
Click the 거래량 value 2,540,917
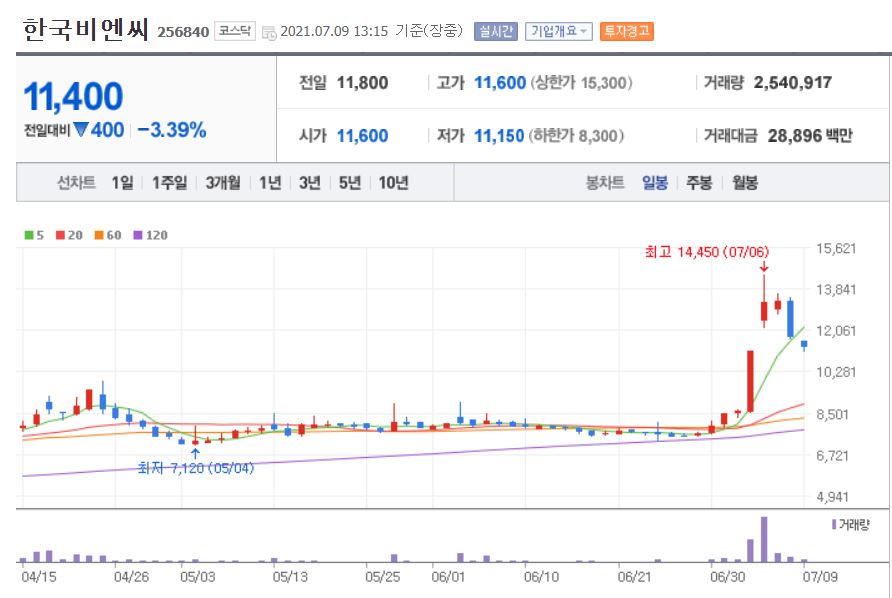pos(792,83)
